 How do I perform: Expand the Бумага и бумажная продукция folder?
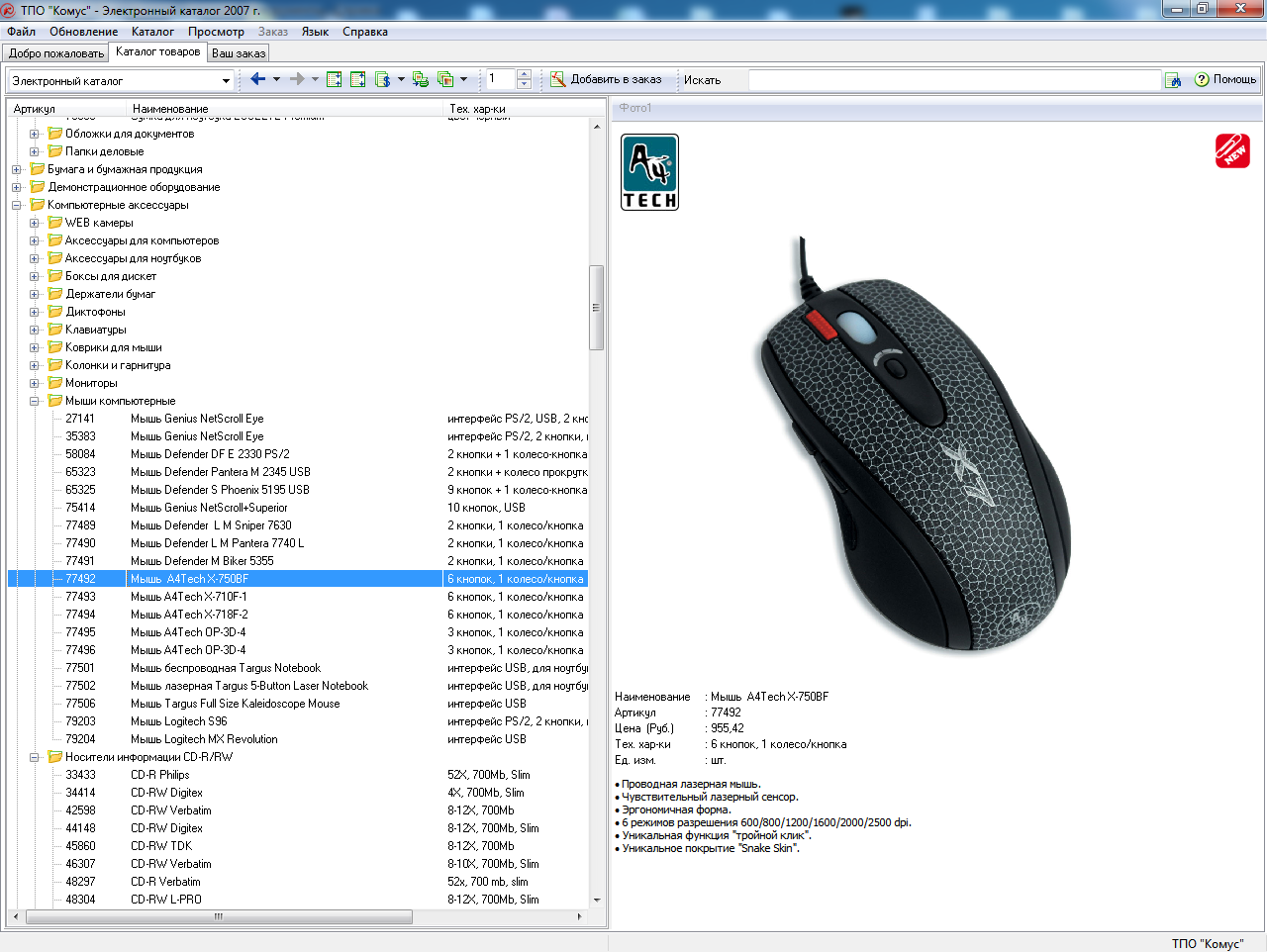pyautogui.click(x=17, y=169)
